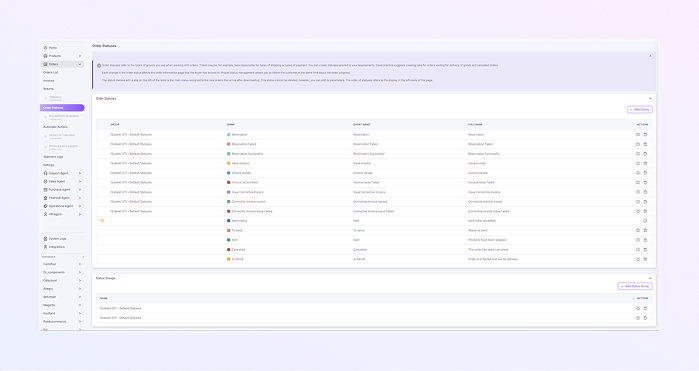Expand the Products sidebar menu
Screen dimensions: 699x371
[80, 56]
